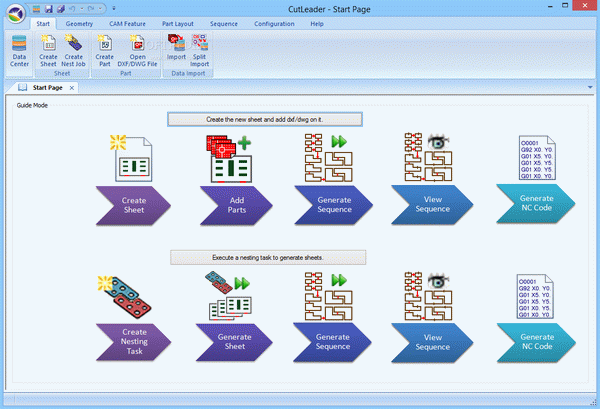The height and width of the screenshot is (409, 600).
Task: Click Create Sheet in the ribbon
Action: 48,51
